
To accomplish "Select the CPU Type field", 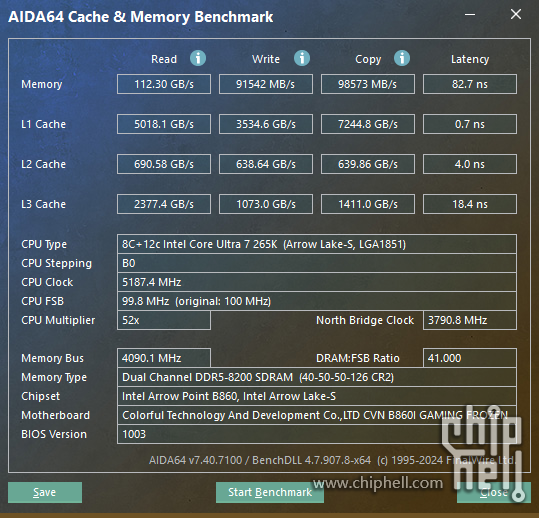I will [317, 244].
